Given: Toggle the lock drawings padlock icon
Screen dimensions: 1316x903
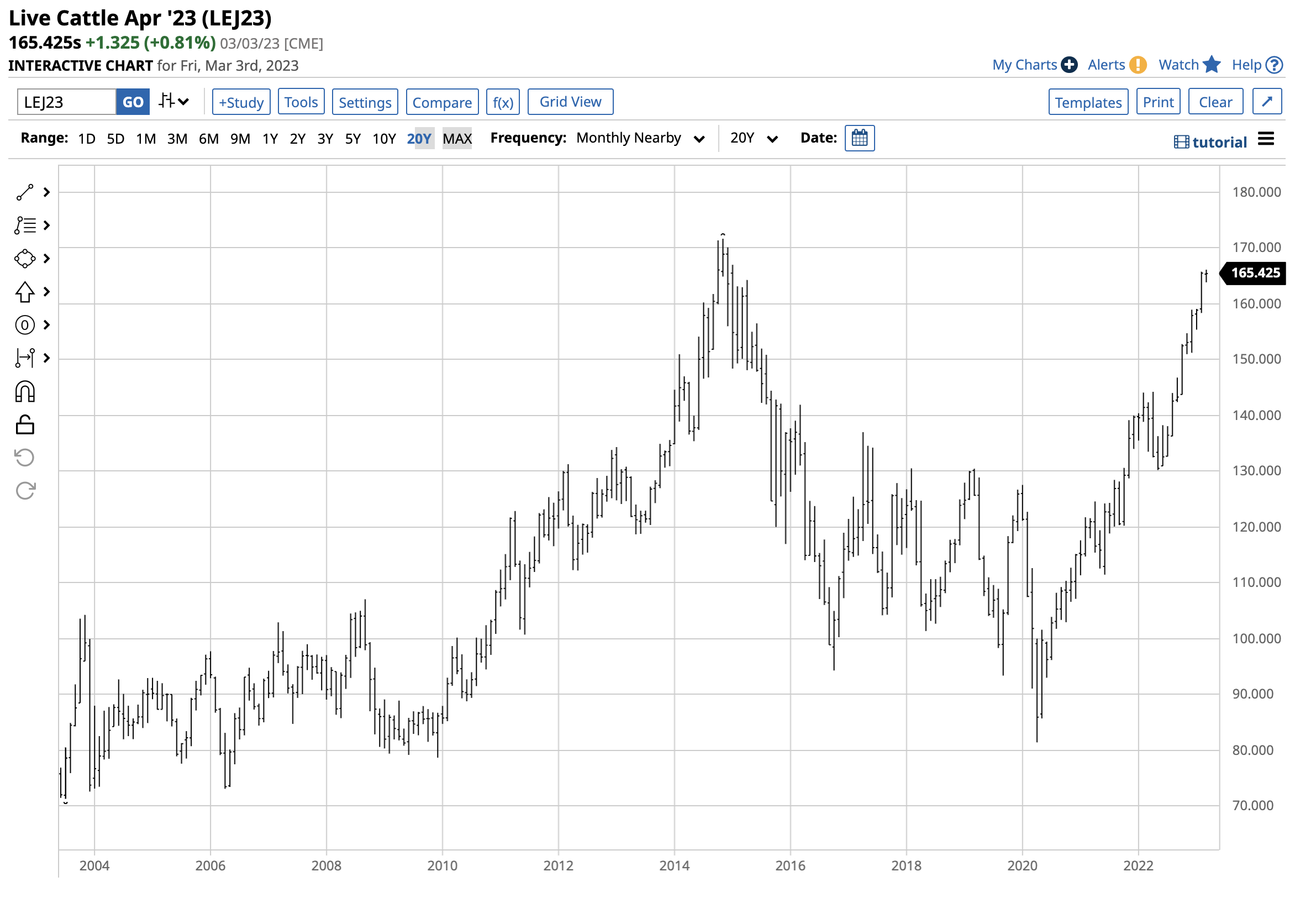Looking at the screenshot, I should coord(25,424).
